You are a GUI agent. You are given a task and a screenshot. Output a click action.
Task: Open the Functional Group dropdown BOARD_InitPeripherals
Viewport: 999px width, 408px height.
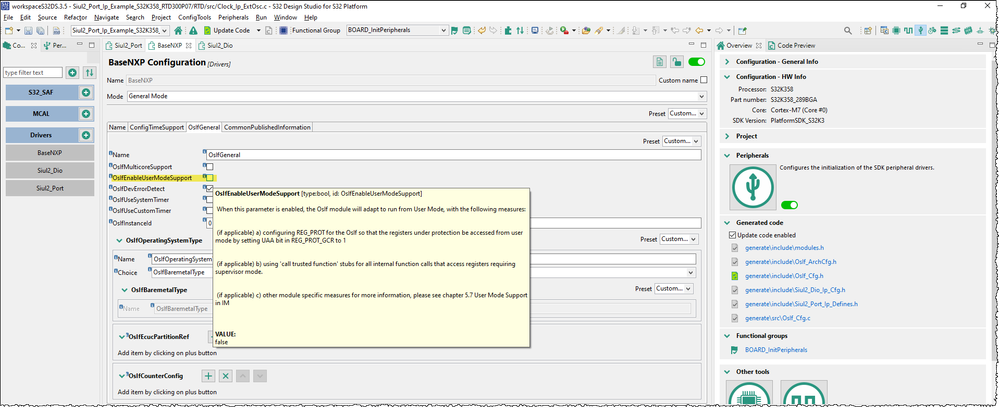click(x=398, y=30)
